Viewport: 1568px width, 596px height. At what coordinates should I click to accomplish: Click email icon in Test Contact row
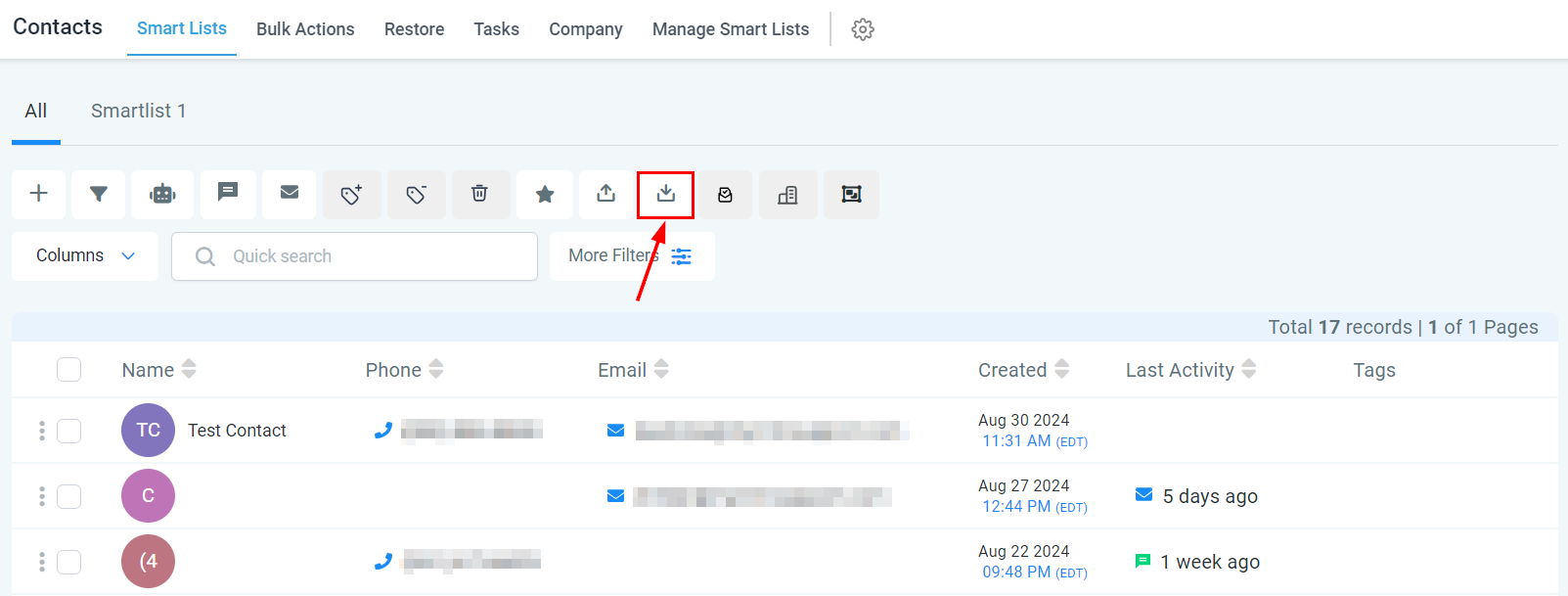[x=615, y=430]
